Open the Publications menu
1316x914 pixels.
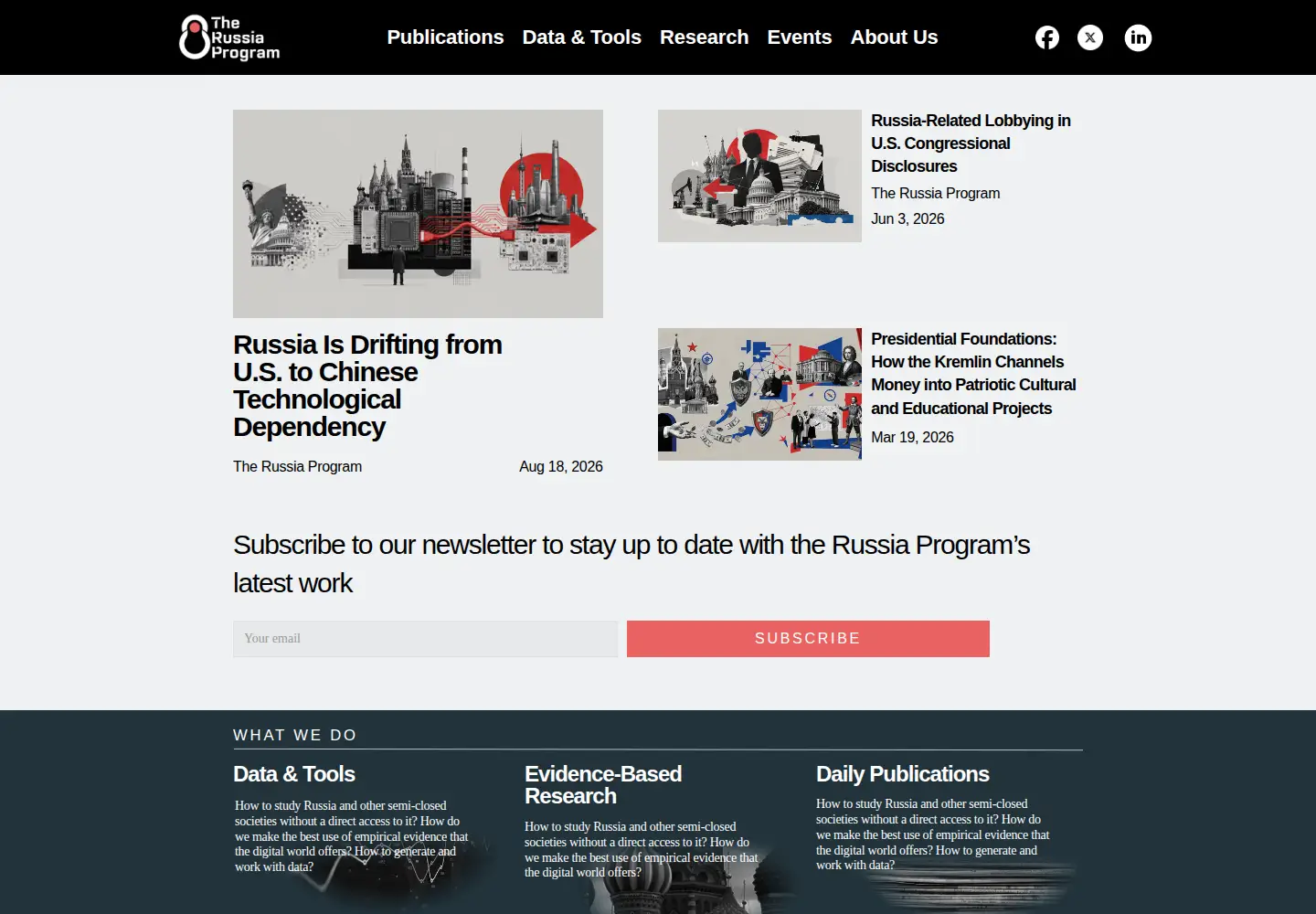click(x=445, y=37)
